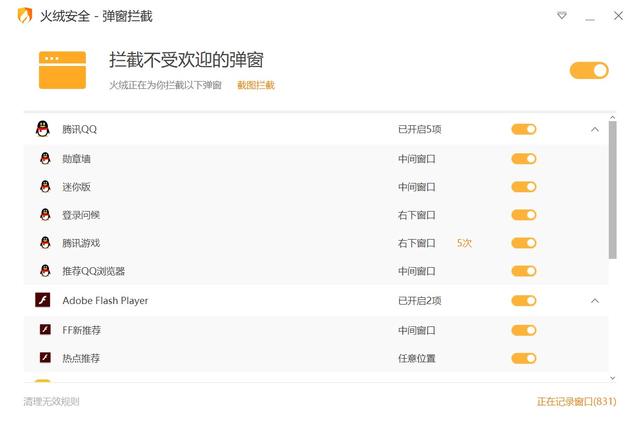Click the 腾讯游戏 rule name
The width and height of the screenshot is (640, 421).
[x=81, y=243]
